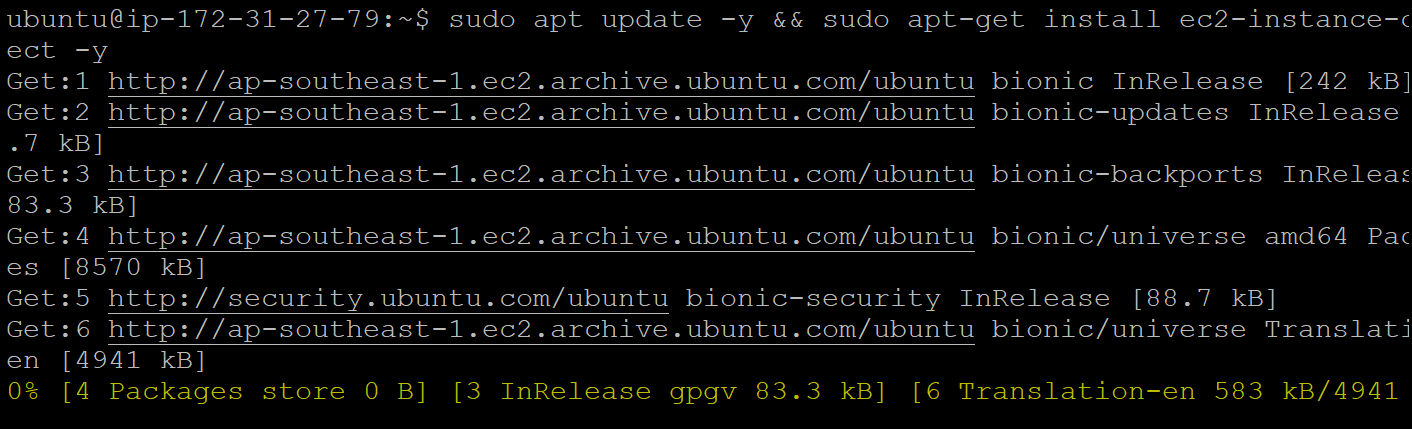The width and height of the screenshot is (1412, 429).
Task: Click the 'bionic-security InRelease [88.7 kB]' text
Action: pos(982,299)
